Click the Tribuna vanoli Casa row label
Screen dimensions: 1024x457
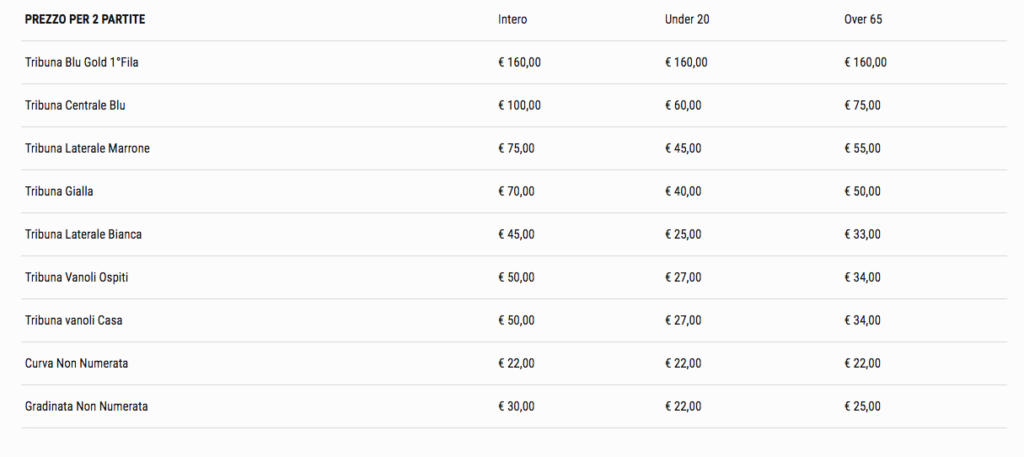[74, 321]
